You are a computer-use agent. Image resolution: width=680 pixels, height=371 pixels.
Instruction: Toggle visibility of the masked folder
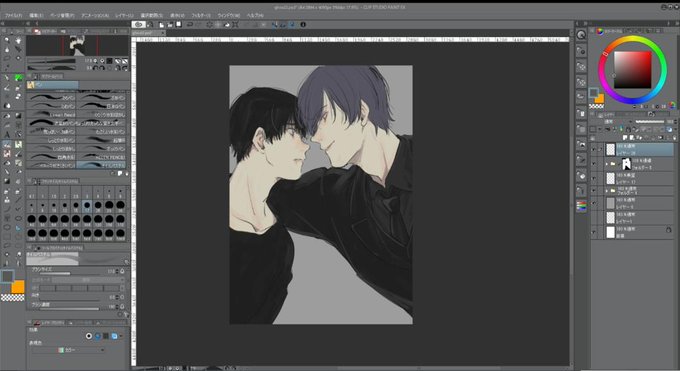pyautogui.click(x=594, y=164)
